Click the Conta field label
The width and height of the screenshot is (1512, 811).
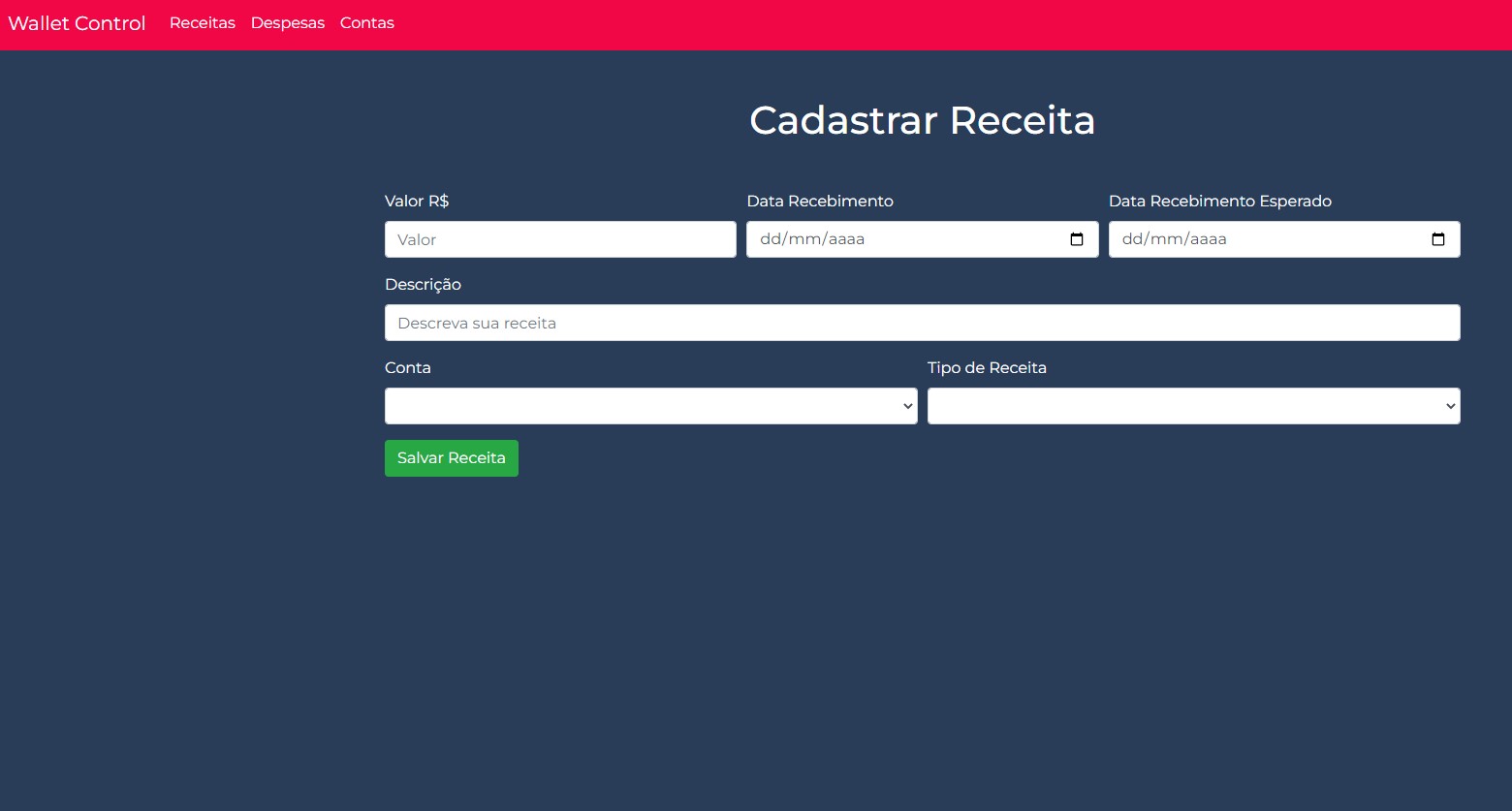click(x=407, y=368)
